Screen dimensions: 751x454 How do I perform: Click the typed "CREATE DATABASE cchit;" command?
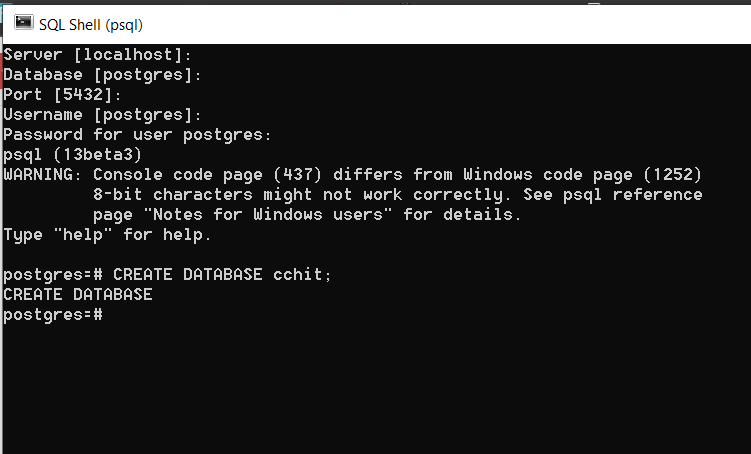[222, 274]
